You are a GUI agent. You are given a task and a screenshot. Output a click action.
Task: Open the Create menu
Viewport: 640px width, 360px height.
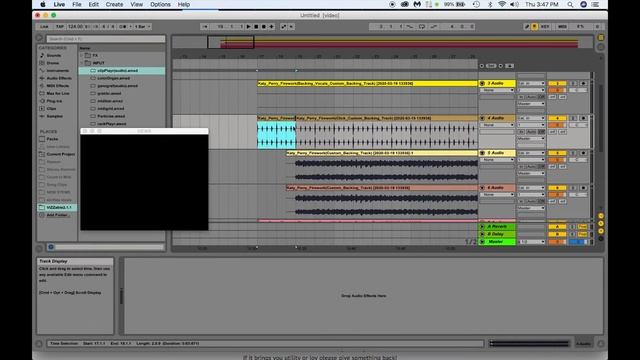[114, 4]
